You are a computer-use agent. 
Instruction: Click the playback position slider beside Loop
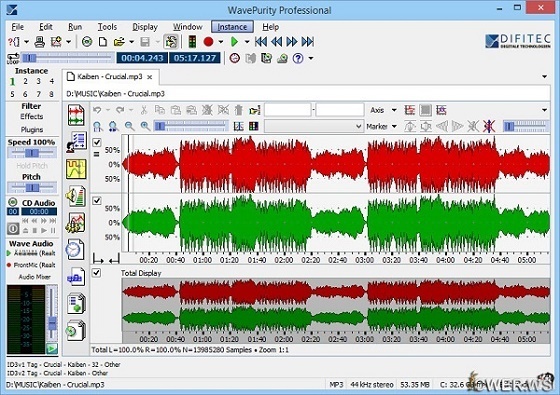pos(68,58)
